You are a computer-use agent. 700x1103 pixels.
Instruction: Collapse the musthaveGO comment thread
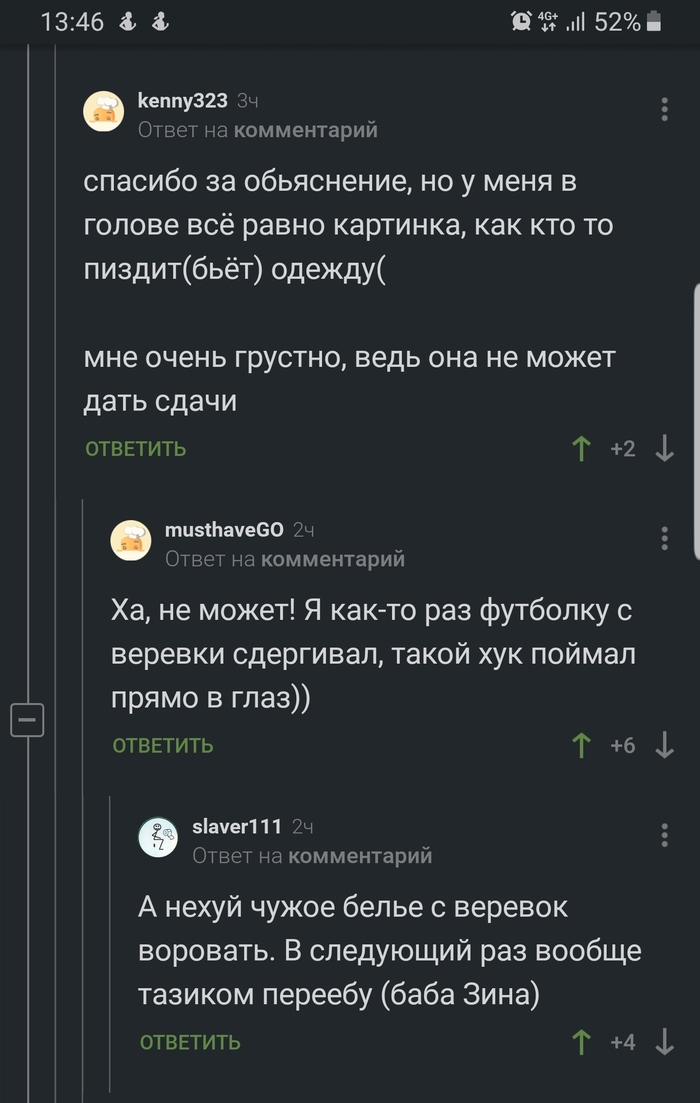(28, 718)
